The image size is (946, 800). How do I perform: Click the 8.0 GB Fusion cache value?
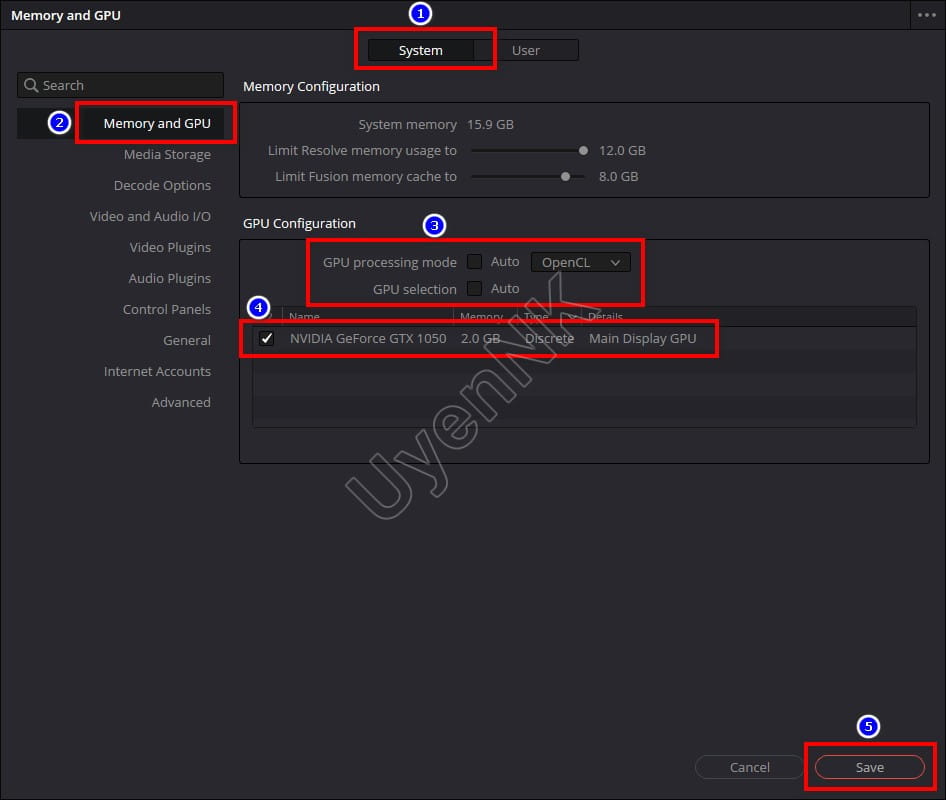point(618,177)
